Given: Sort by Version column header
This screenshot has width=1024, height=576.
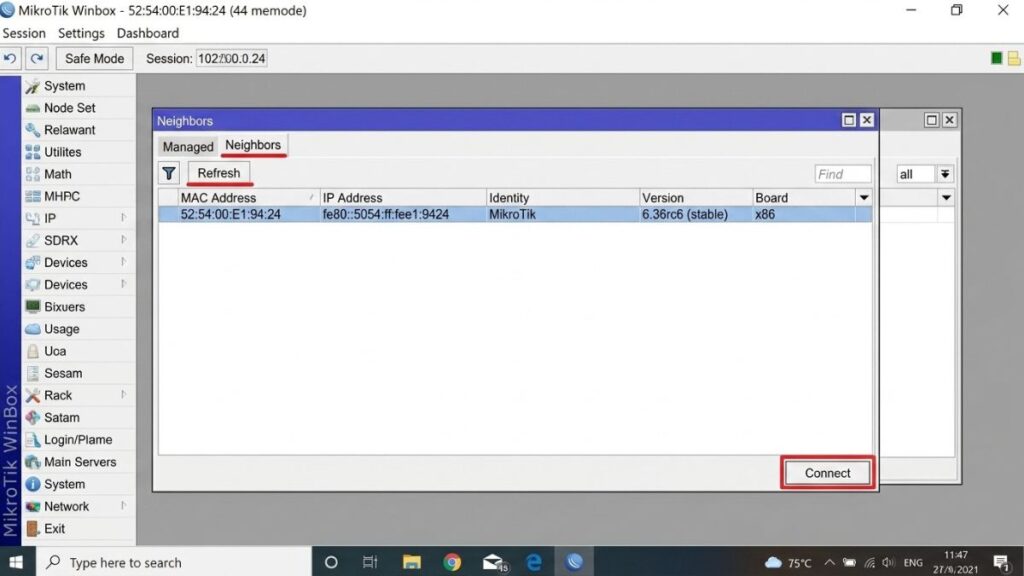Looking at the screenshot, I should (x=696, y=197).
